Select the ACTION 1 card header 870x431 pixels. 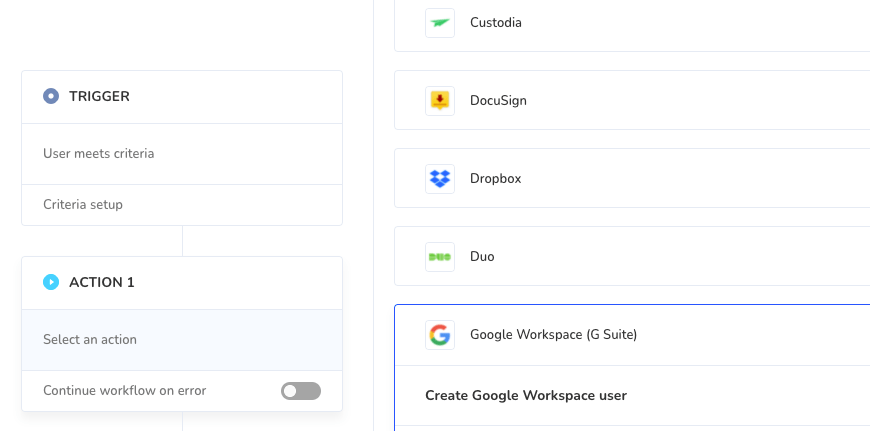point(180,283)
